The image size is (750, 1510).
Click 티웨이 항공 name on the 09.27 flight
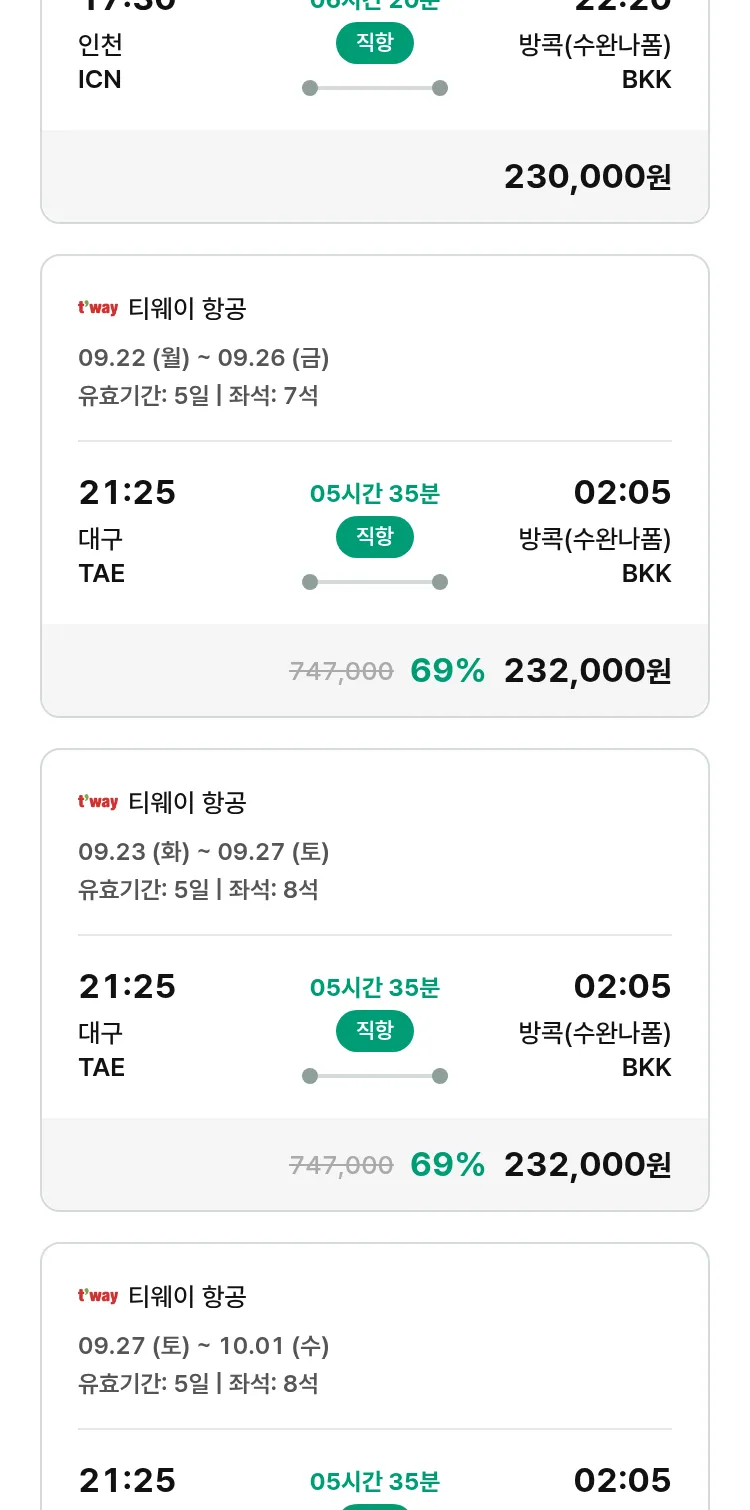(x=187, y=1296)
